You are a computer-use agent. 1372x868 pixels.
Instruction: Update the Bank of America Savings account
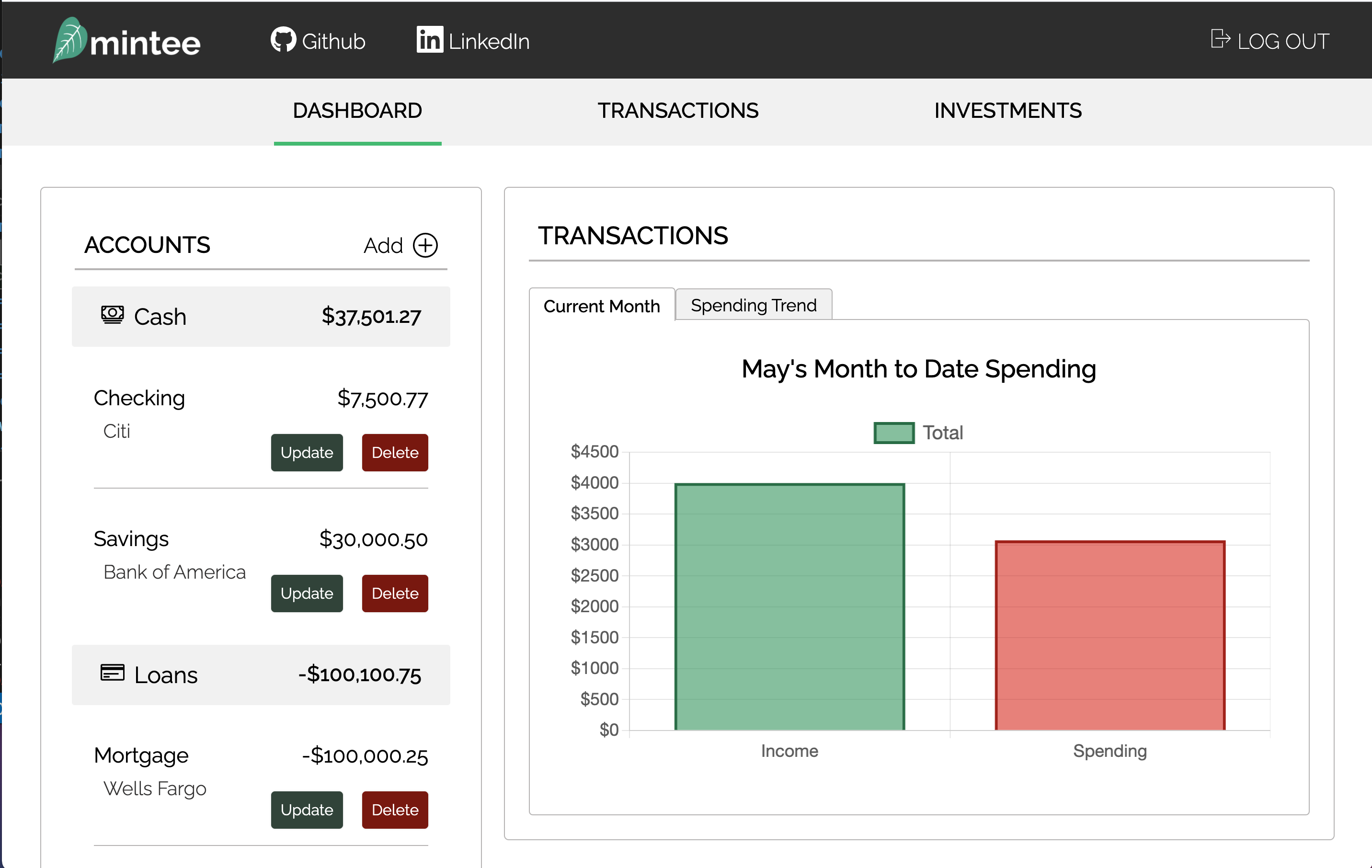307,594
